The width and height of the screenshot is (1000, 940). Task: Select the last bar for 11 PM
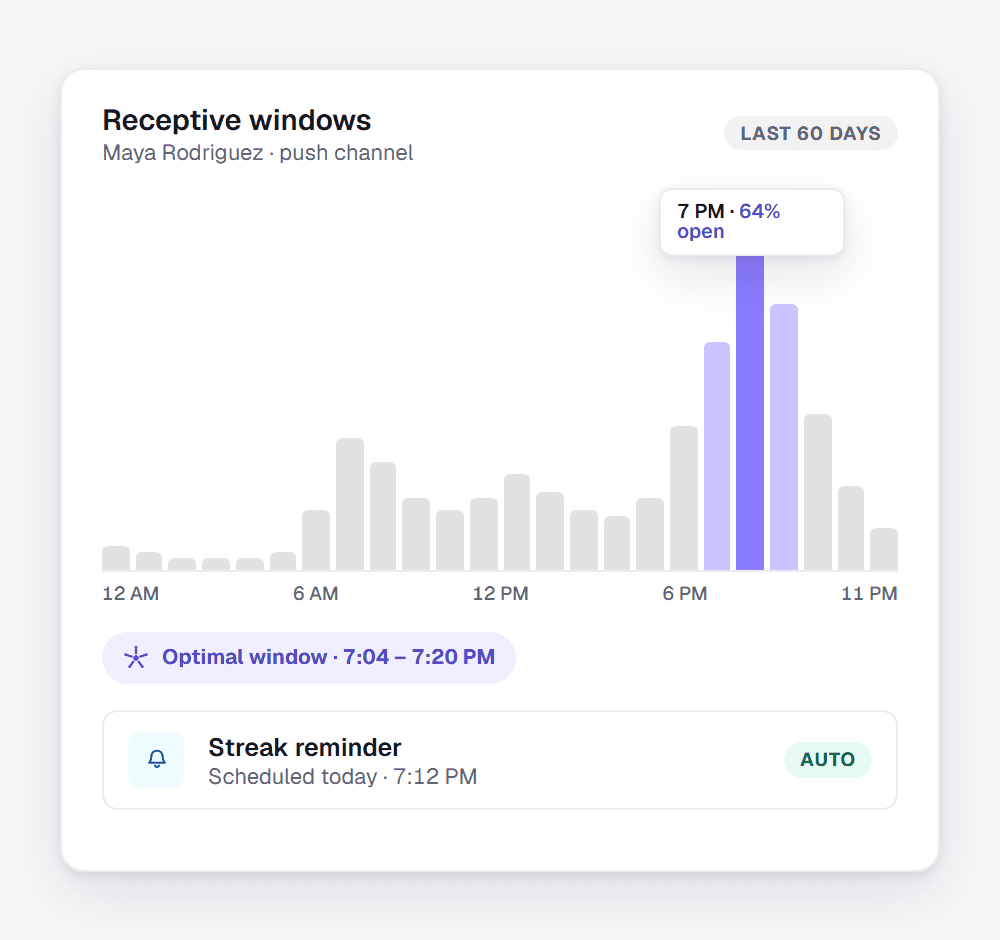tap(884, 549)
